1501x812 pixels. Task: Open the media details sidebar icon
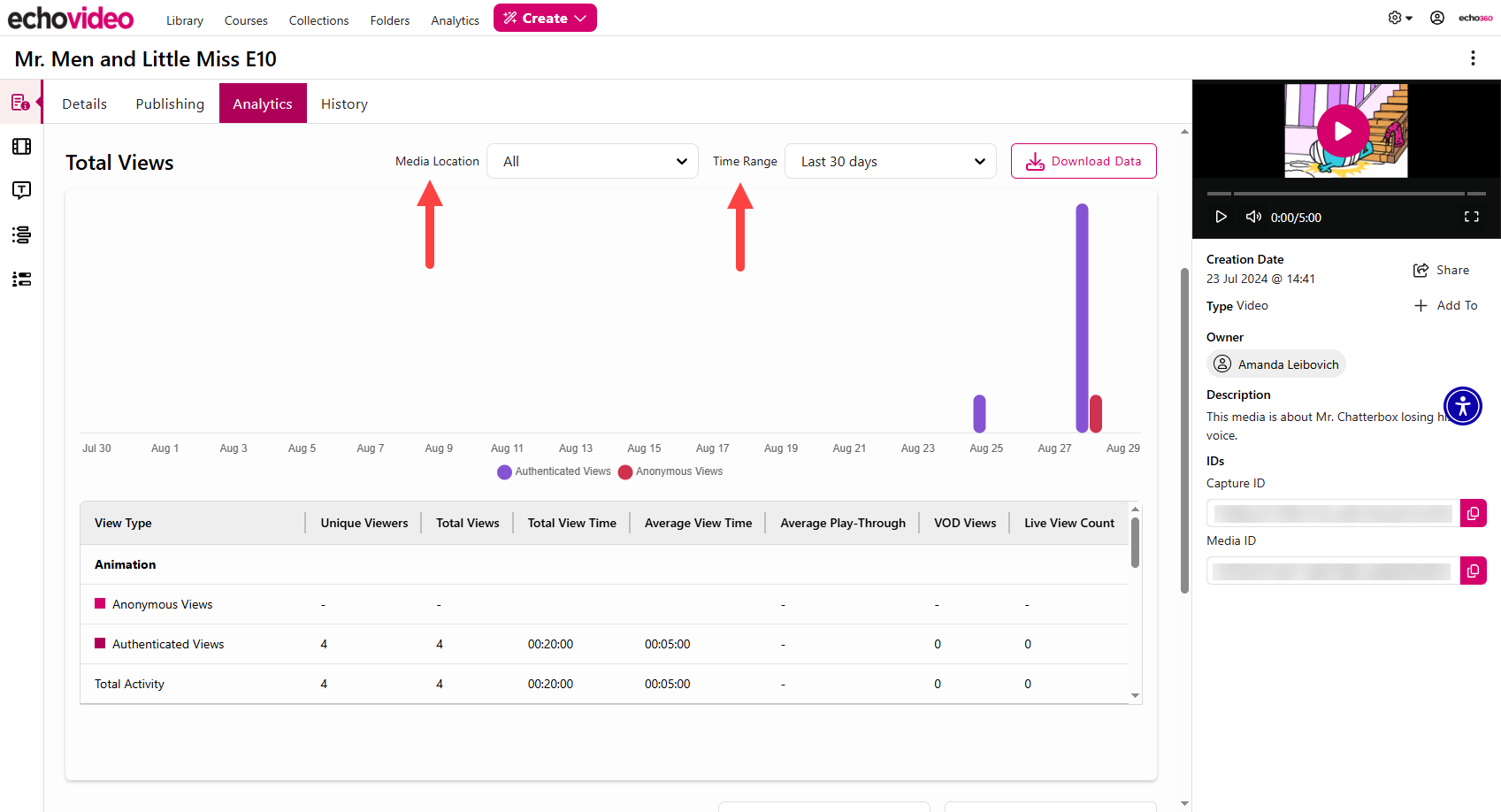click(x=21, y=103)
